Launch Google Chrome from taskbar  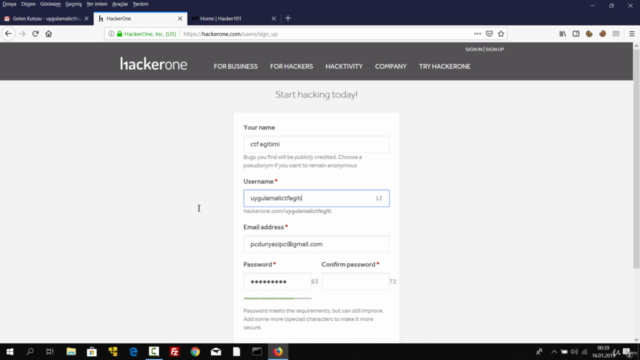pyautogui.click(x=195, y=351)
